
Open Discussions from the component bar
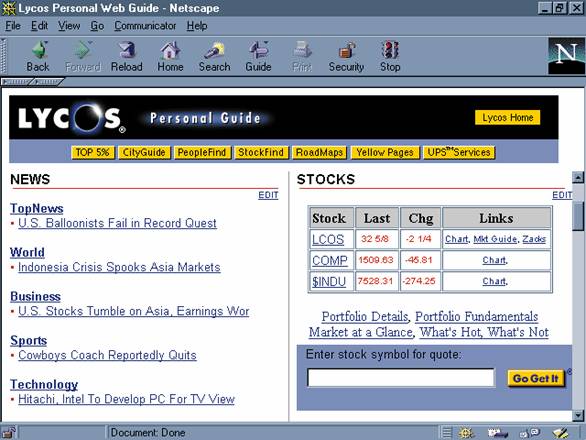click(x=530, y=433)
